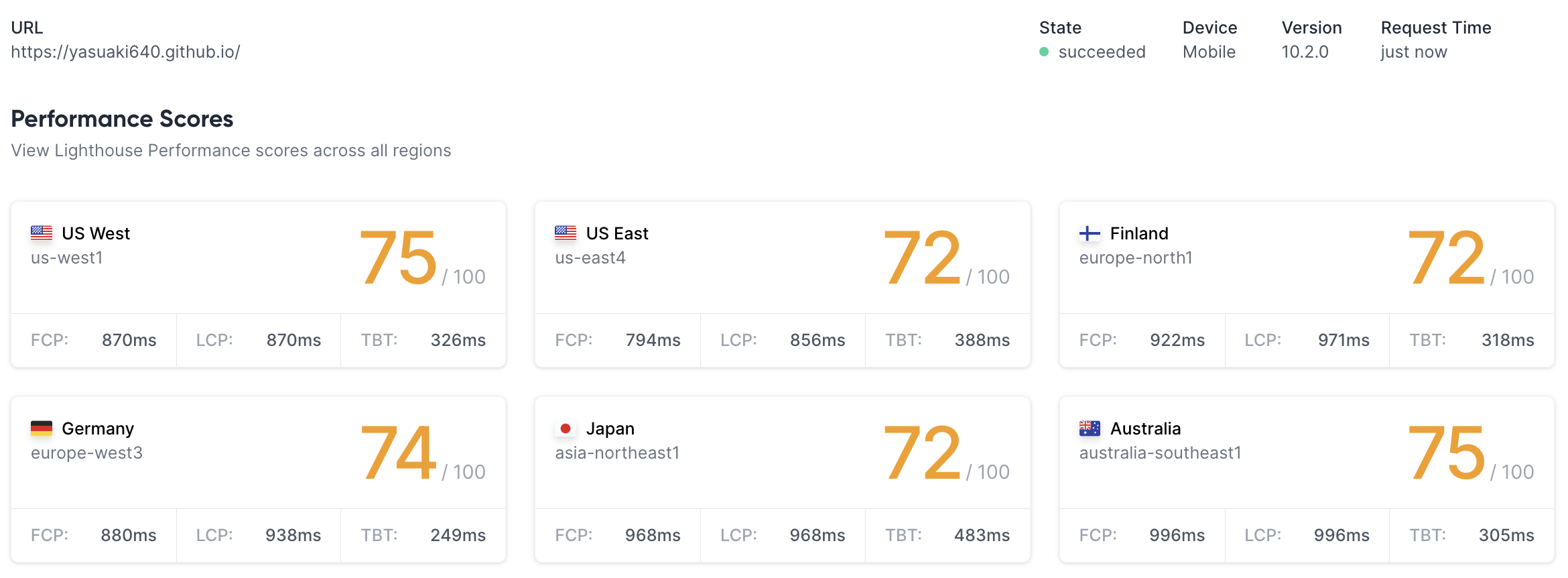Click the FCP 880ms value for Germany

[129, 535]
